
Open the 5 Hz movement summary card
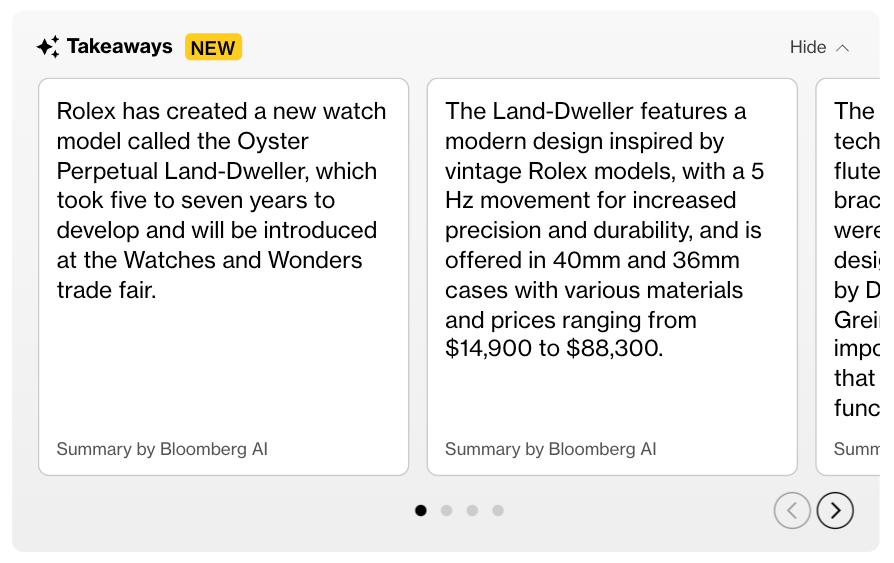[x=612, y=277]
